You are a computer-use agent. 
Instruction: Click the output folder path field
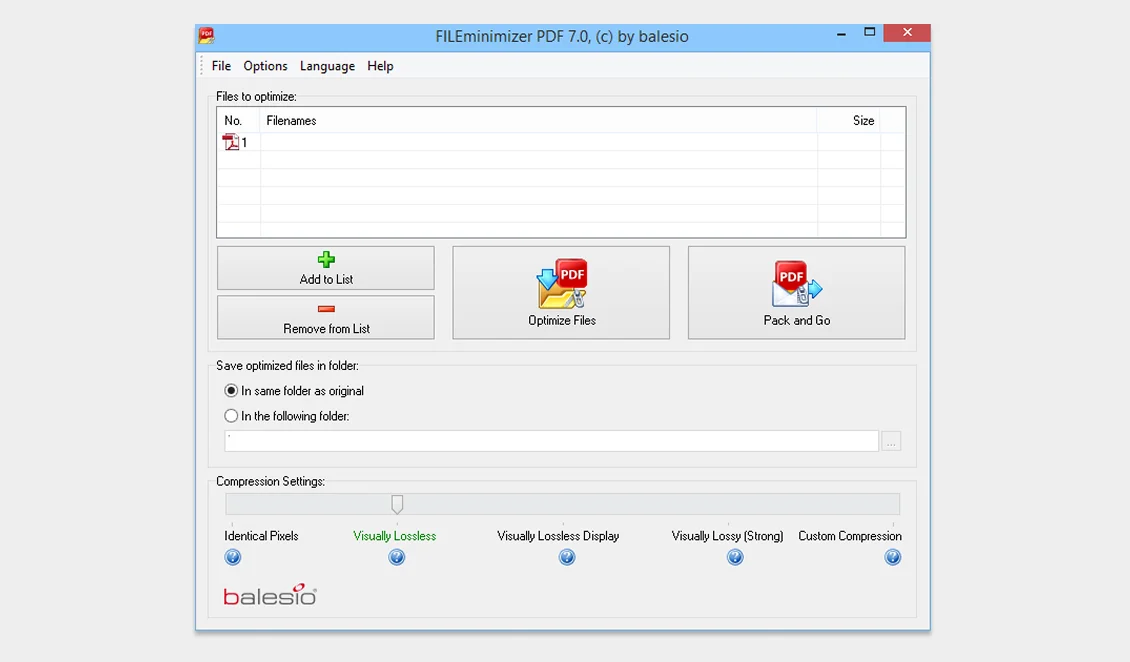[x=551, y=441]
